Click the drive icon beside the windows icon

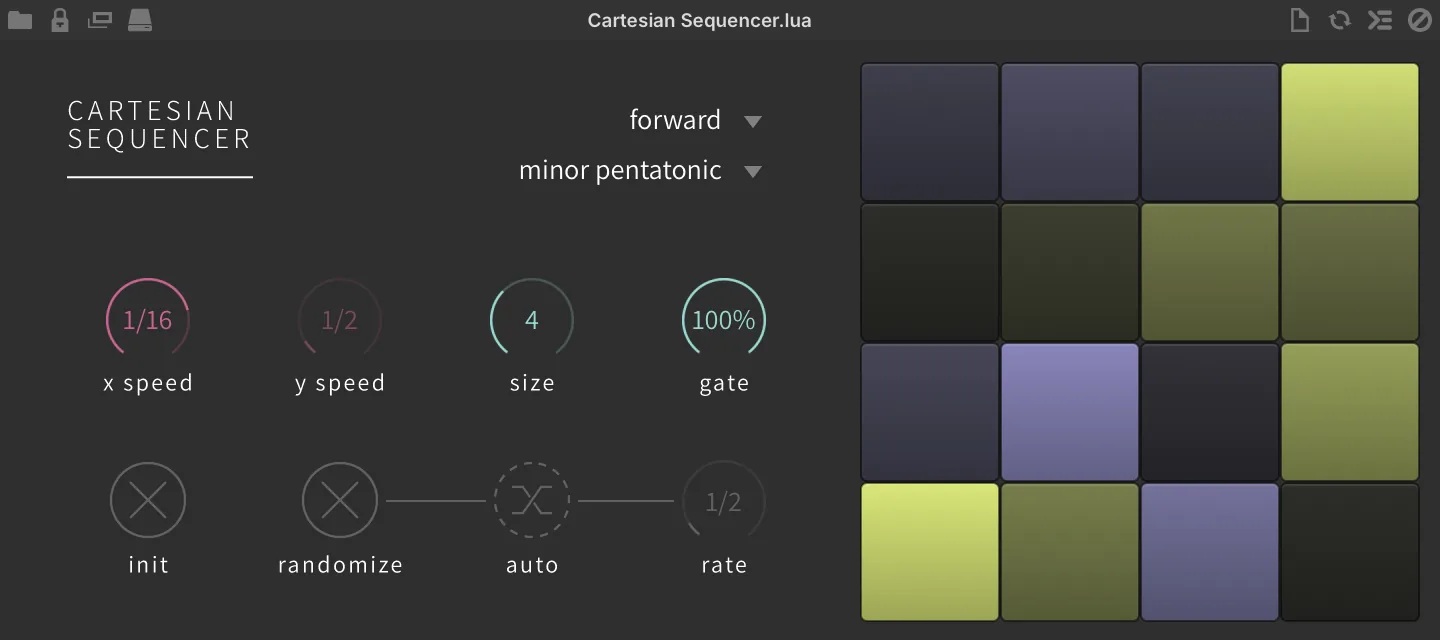(140, 20)
